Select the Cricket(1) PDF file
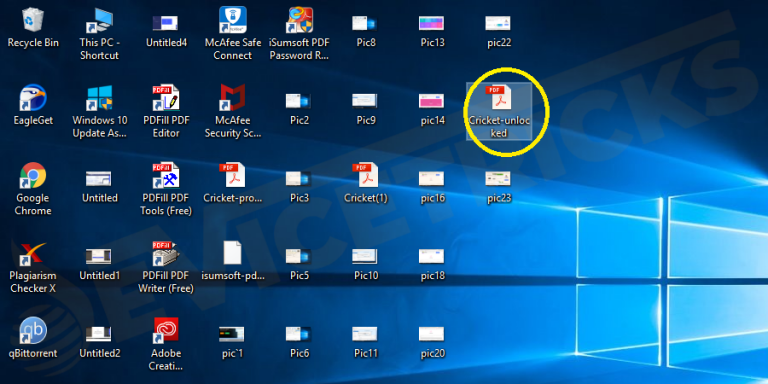 [366, 175]
